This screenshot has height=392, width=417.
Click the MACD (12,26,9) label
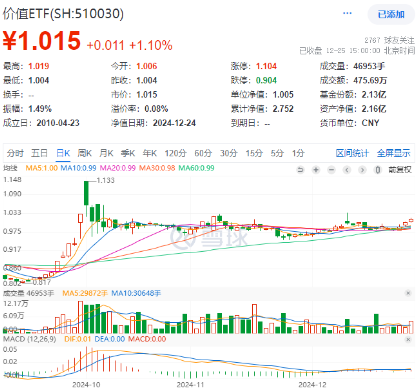pos(30,339)
